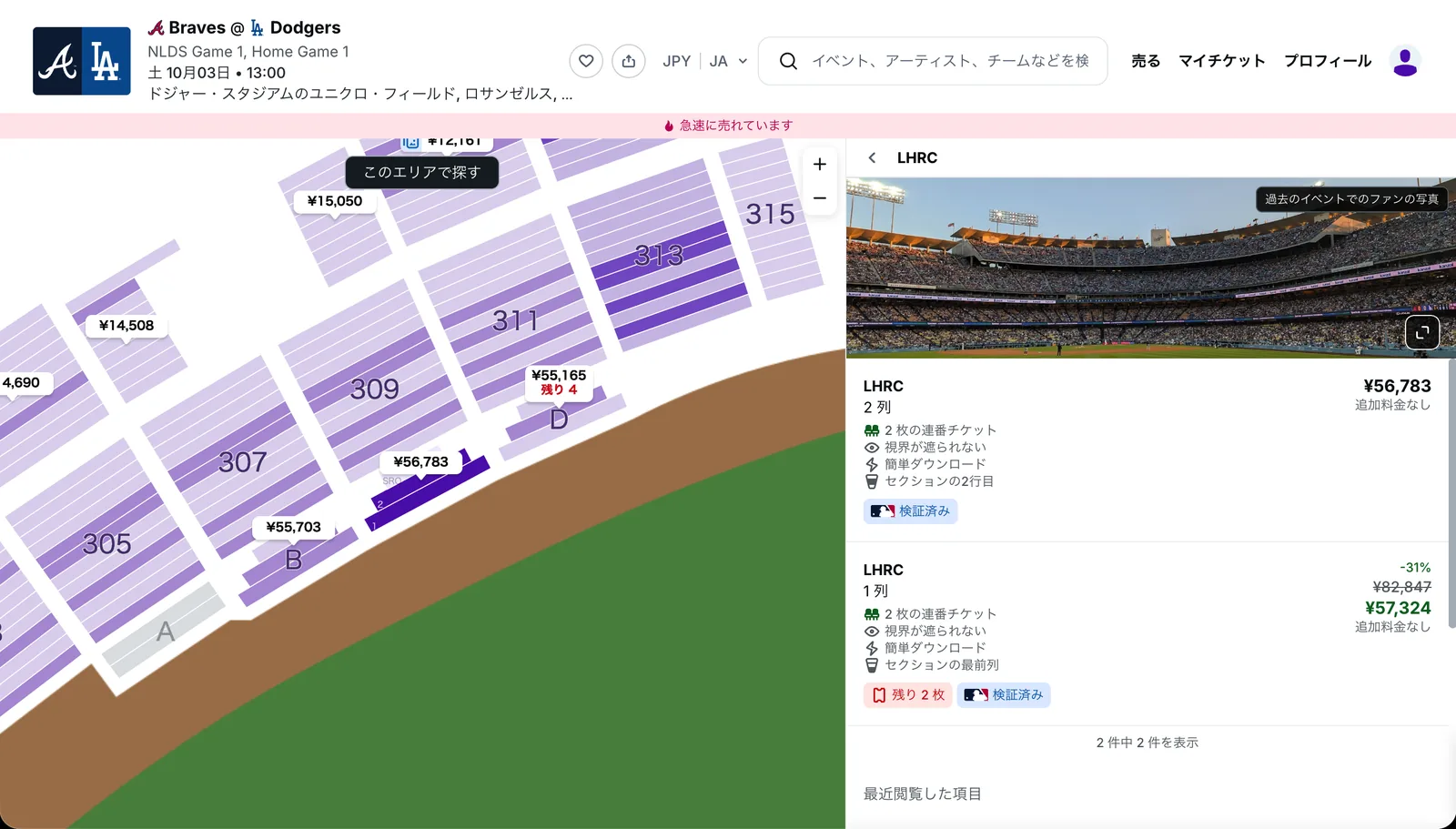Click the このエリアで探す button
1456x829 pixels.
click(422, 172)
